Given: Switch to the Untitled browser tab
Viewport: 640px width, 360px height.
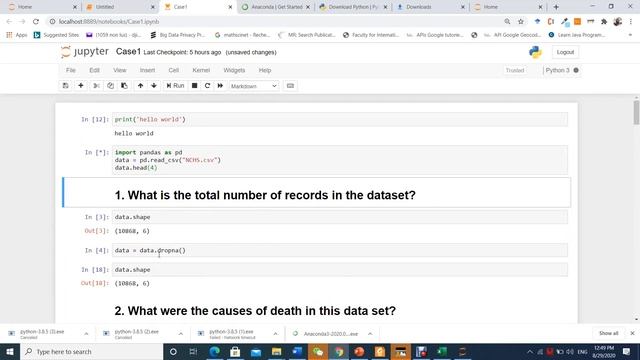Looking at the screenshot, I should (x=119, y=7).
